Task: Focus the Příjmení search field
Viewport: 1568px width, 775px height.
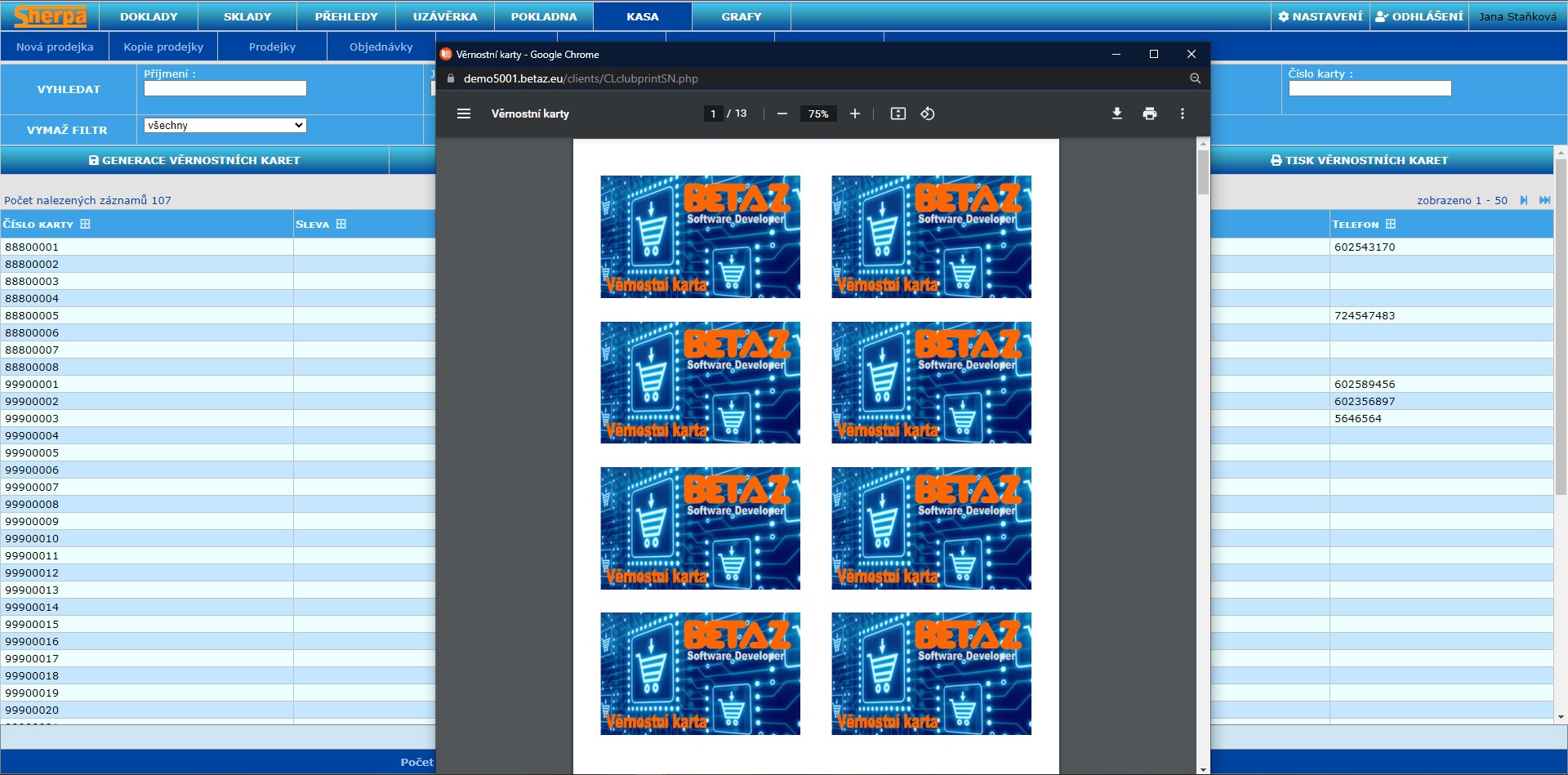Action: [225, 88]
